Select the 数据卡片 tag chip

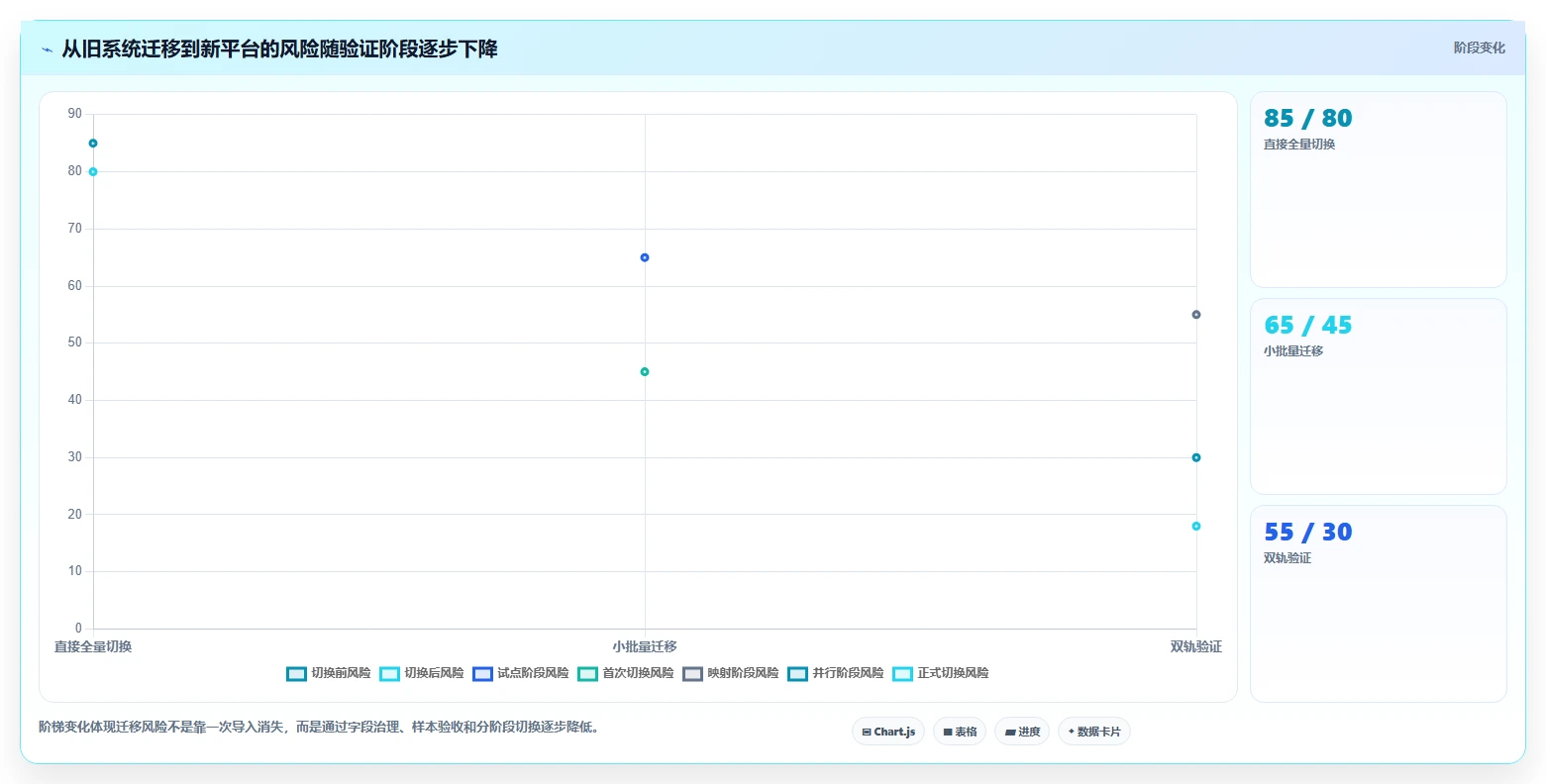click(1094, 732)
